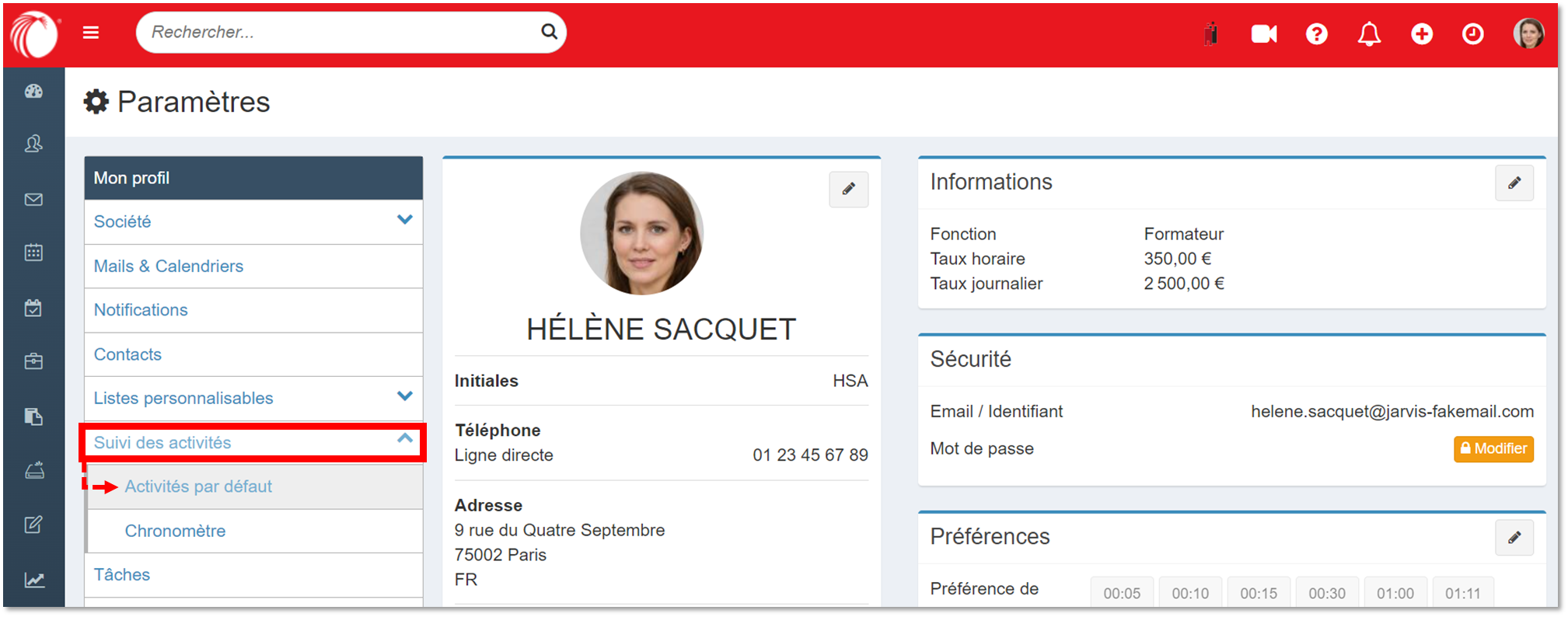Click the plus quick-add icon
The image size is (1568, 617).
coord(1422,34)
